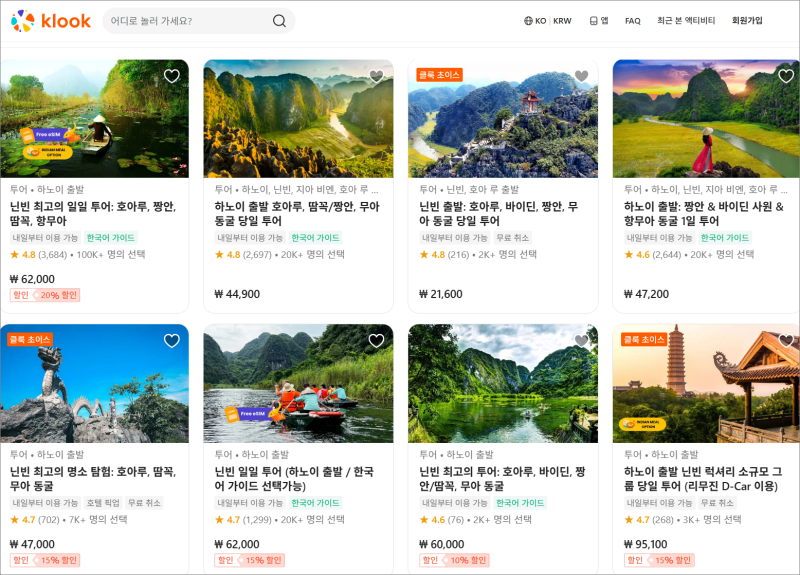Open photo of green lake among mountains
The image size is (800, 575).
point(503,384)
